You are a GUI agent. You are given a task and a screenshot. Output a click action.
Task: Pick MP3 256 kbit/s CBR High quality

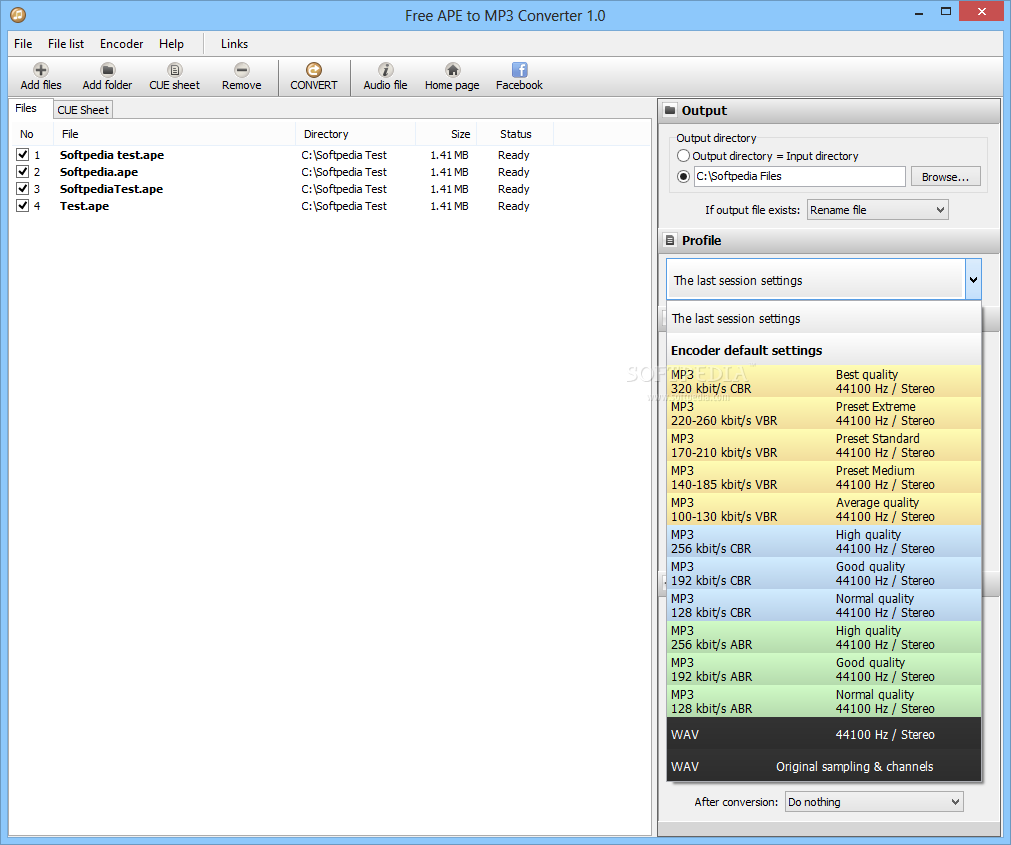point(824,541)
